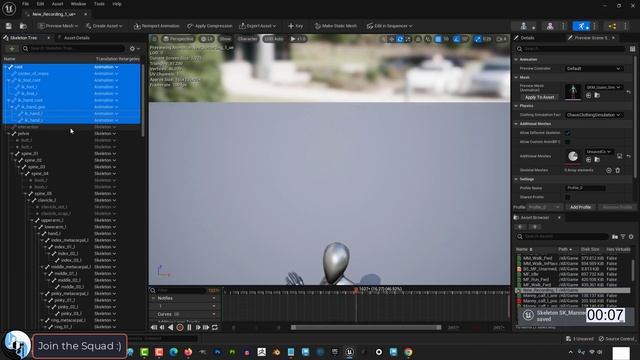Click the surface snapping icon in viewport

tap(427, 39)
